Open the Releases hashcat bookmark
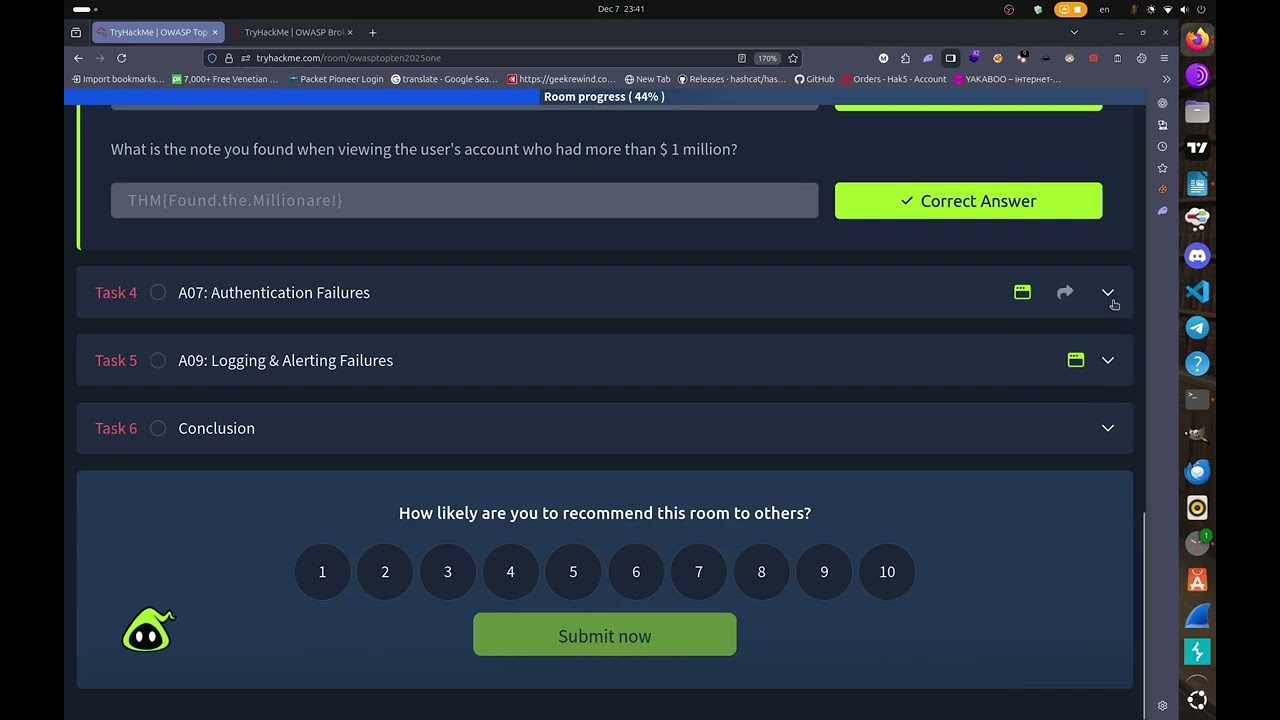1280x720 pixels. point(732,79)
